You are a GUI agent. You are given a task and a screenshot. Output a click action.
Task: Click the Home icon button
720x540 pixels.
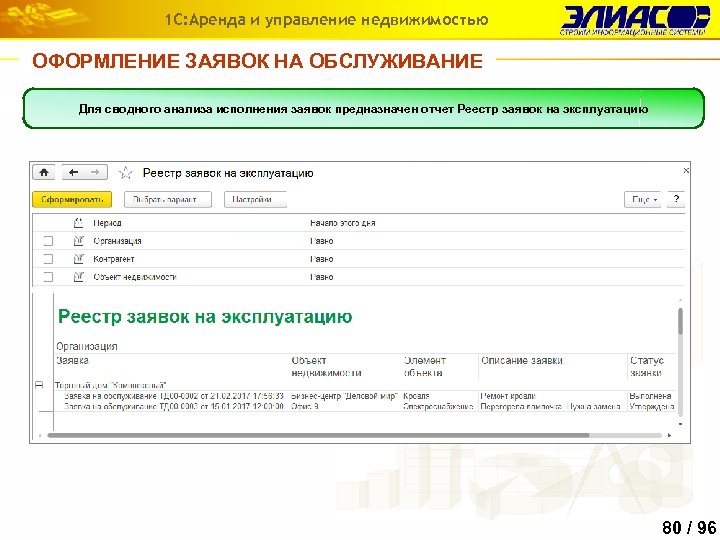pyautogui.click(x=44, y=173)
